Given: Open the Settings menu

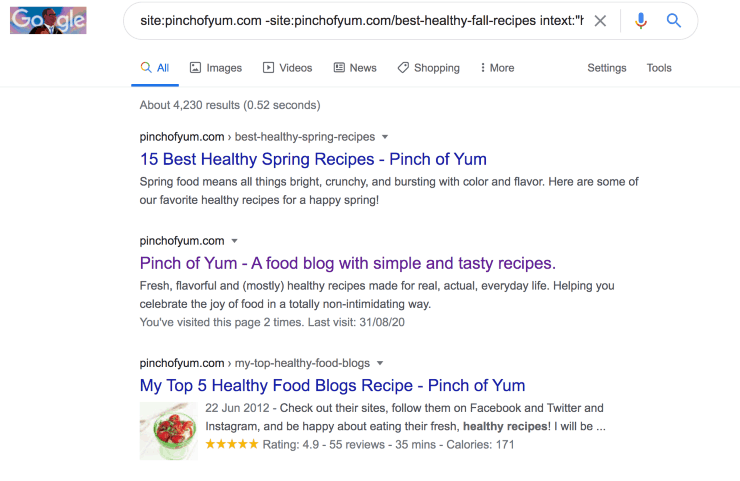Looking at the screenshot, I should click(x=606, y=68).
